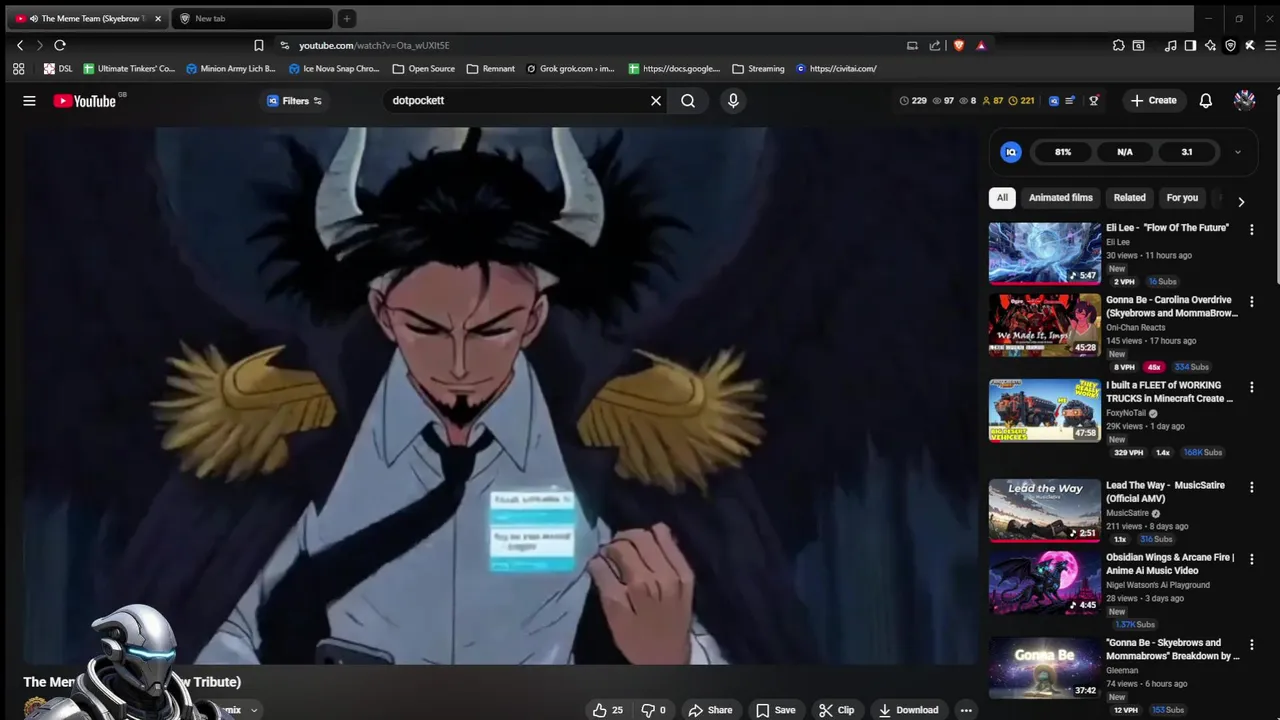The width and height of the screenshot is (1280, 720).
Task: Switch to the New tab browser tab
Action: tap(252, 18)
